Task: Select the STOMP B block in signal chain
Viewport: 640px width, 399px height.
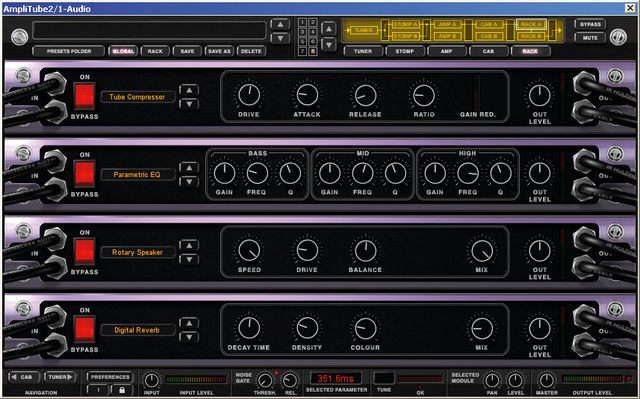Action: pyautogui.click(x=405, y=36)
